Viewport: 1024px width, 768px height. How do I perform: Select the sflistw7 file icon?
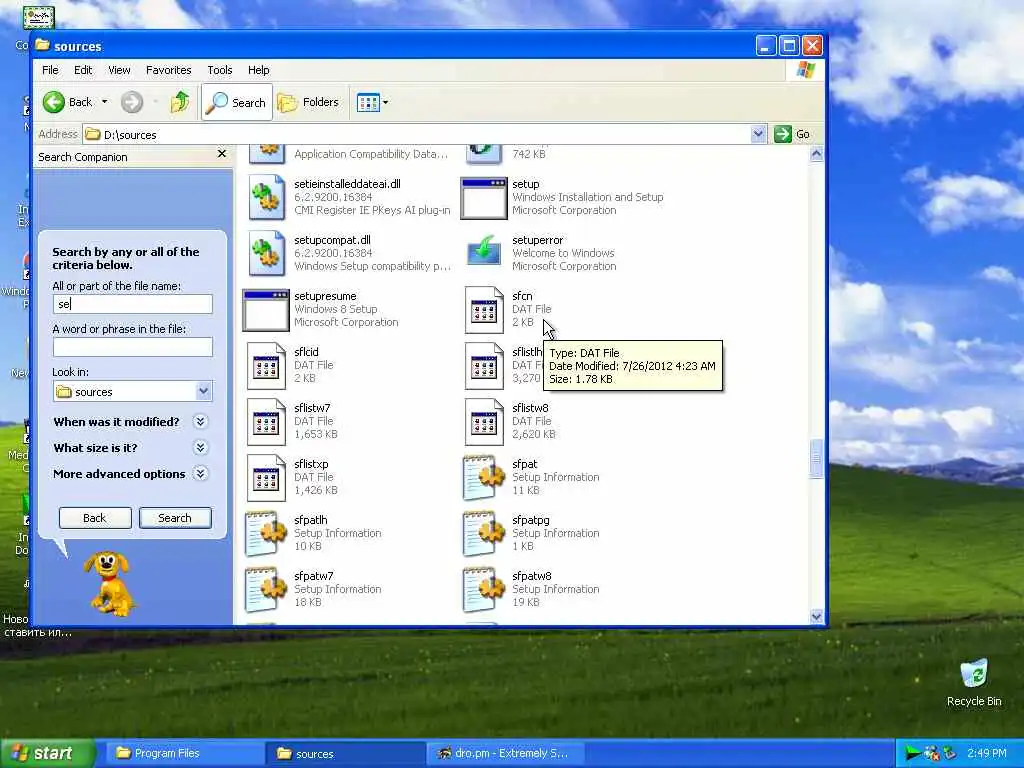[x=266, y=422]
